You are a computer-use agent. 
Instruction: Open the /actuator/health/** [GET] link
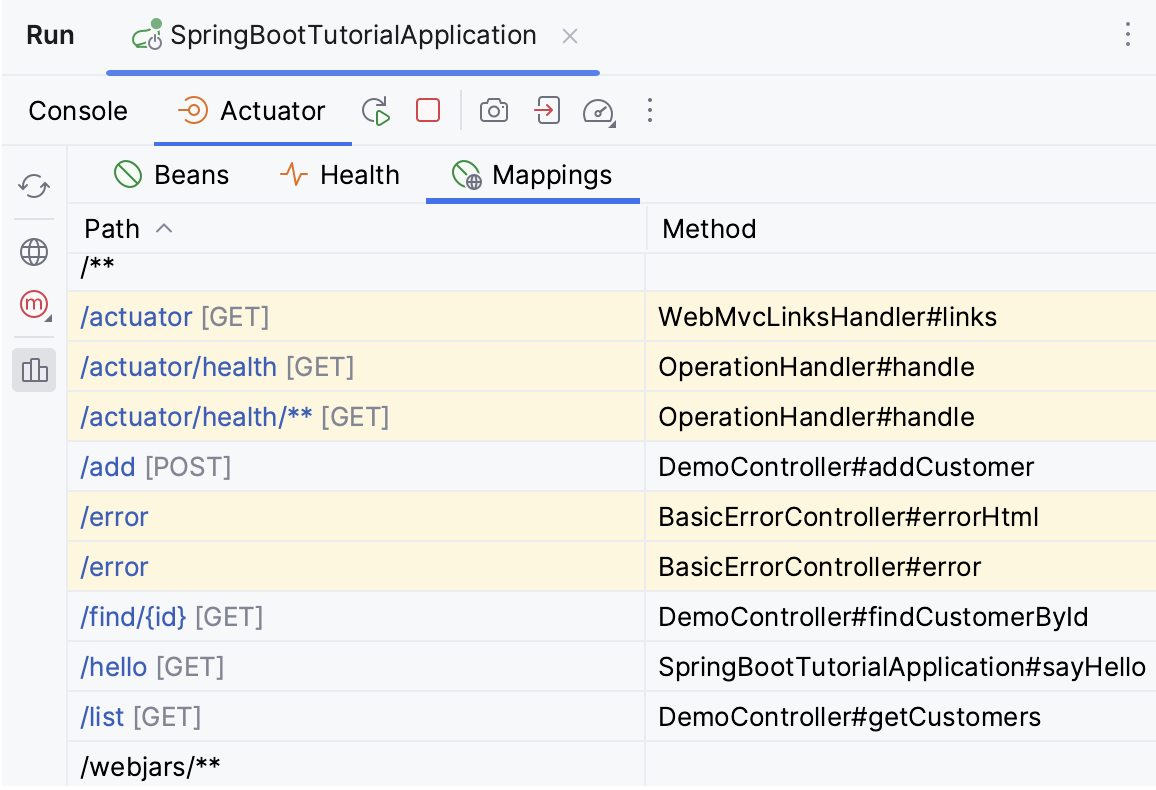(x=234, y=417)
